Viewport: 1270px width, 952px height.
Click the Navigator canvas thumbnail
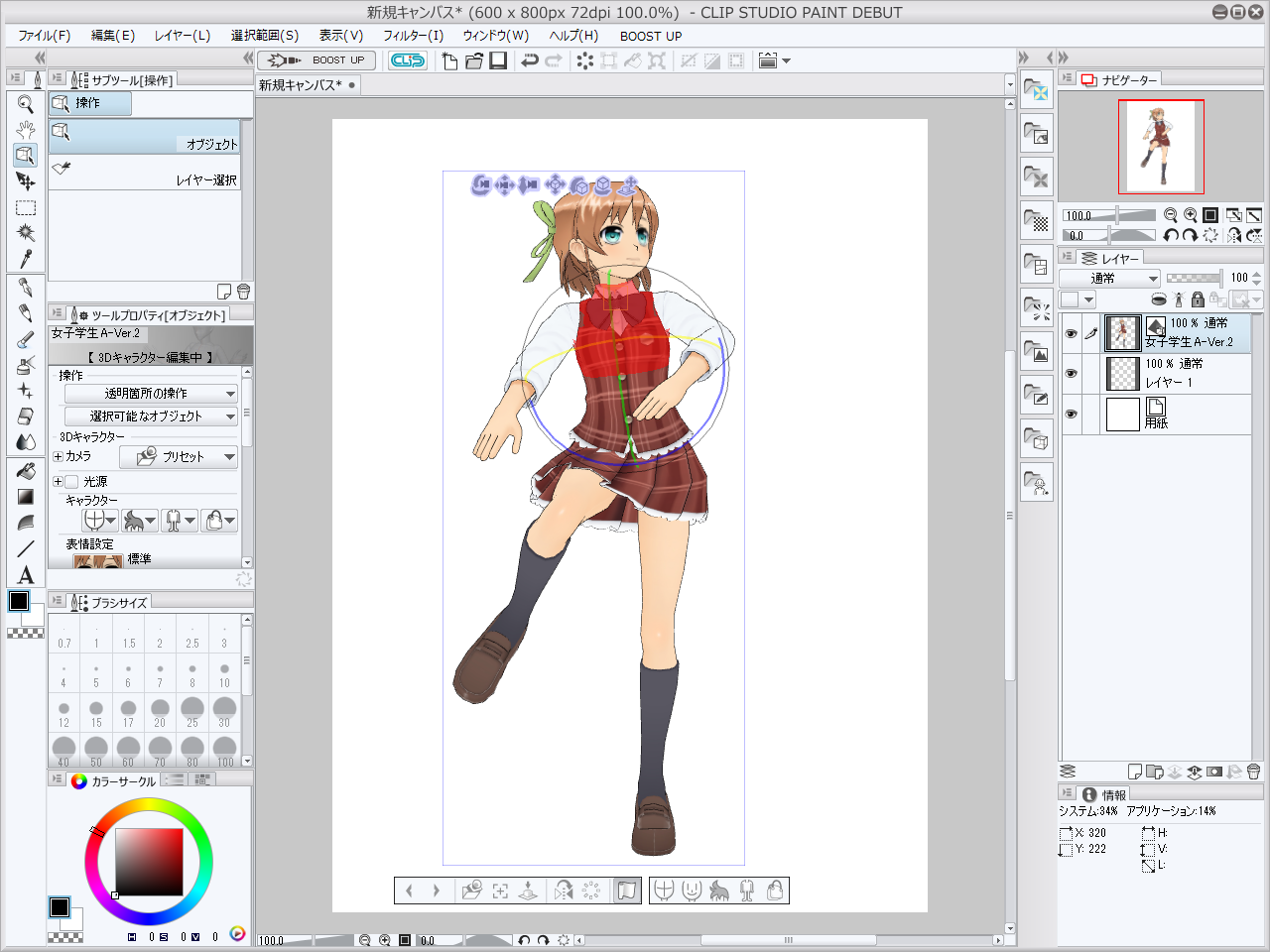click(1161, 147)
